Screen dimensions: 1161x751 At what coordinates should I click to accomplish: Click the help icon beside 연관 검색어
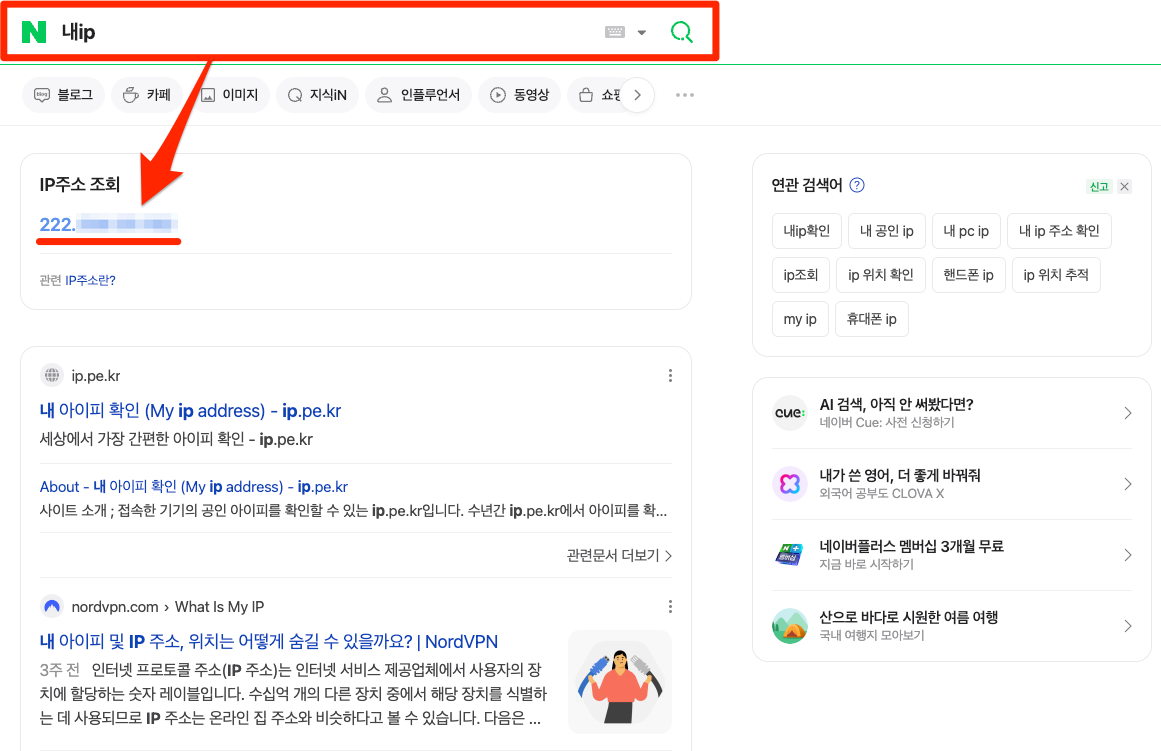pos(857,185)
